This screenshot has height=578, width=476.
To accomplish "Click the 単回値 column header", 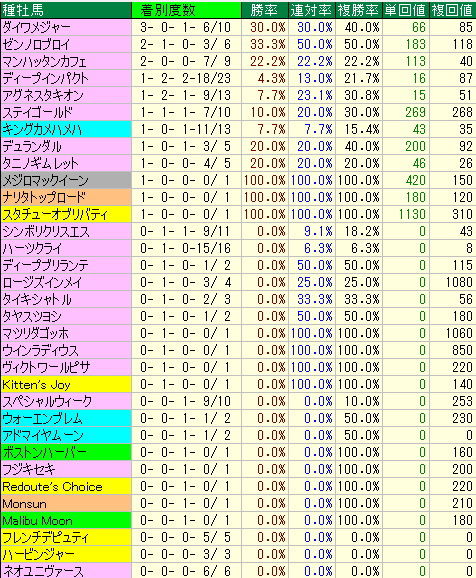I will [406, 10].
